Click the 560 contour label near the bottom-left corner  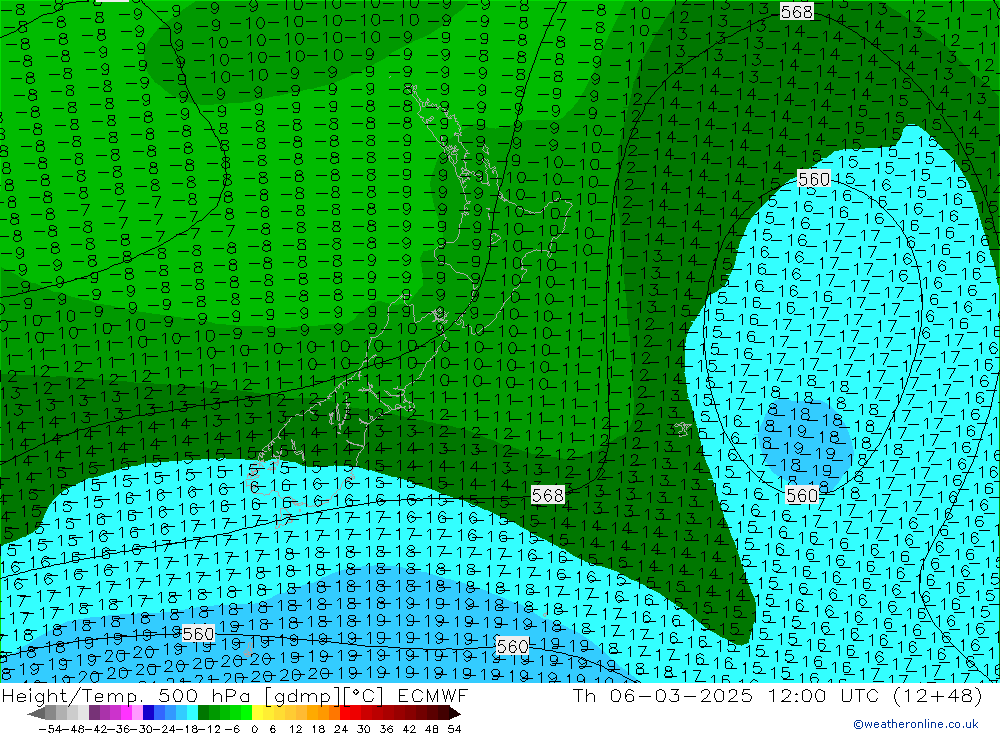(x=198, y=633)
